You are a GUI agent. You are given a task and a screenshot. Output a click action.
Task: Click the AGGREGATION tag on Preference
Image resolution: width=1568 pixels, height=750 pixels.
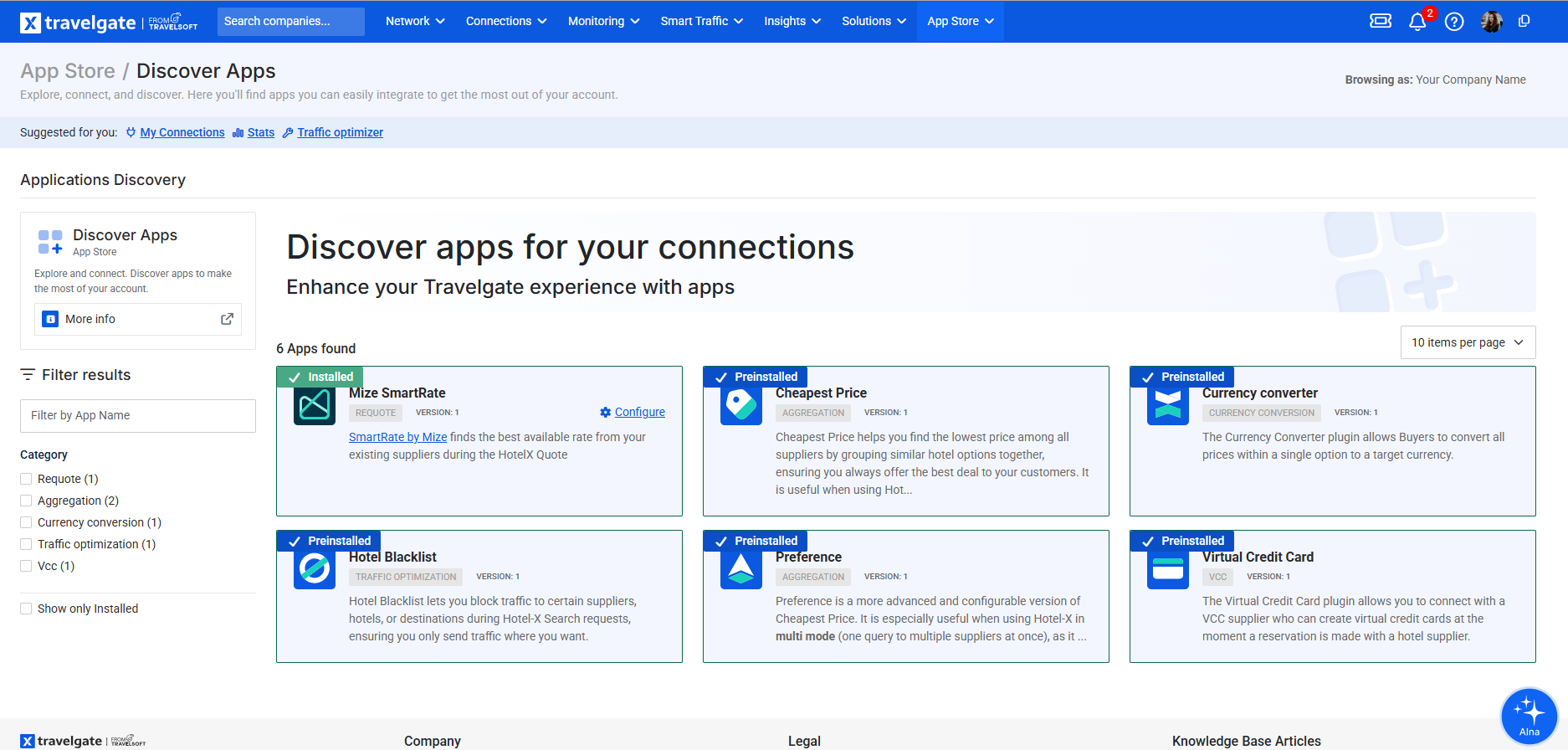tap(813, 577)
